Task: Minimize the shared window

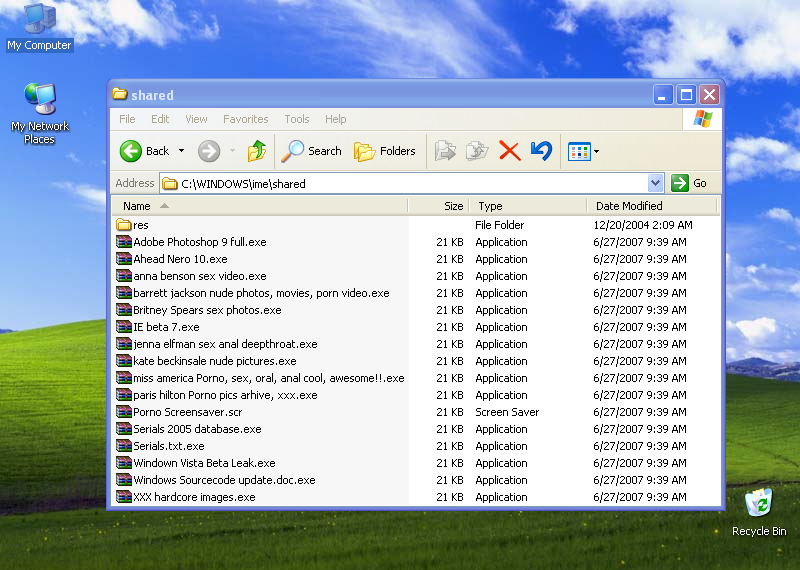Action: coord(662,95)
